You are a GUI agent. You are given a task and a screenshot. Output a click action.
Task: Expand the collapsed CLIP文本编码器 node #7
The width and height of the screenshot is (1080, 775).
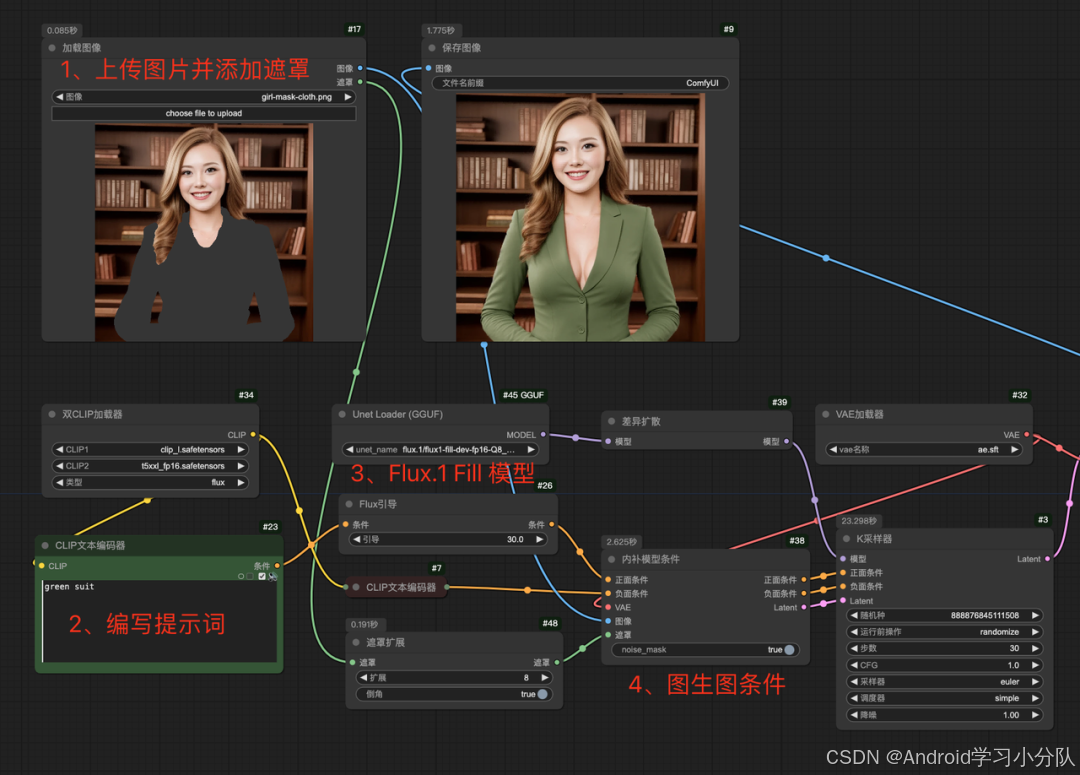coord(356,587)
